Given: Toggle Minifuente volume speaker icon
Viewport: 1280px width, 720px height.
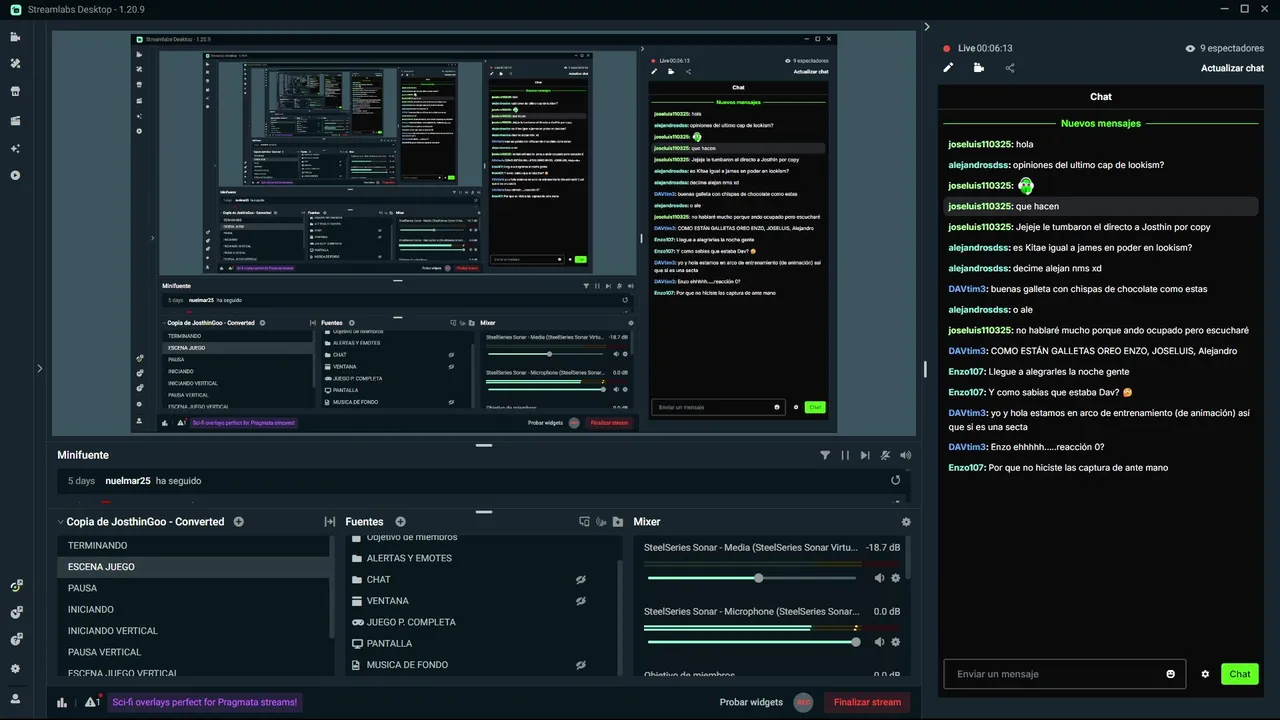Looking at the screenshot, I should point(905,455).
